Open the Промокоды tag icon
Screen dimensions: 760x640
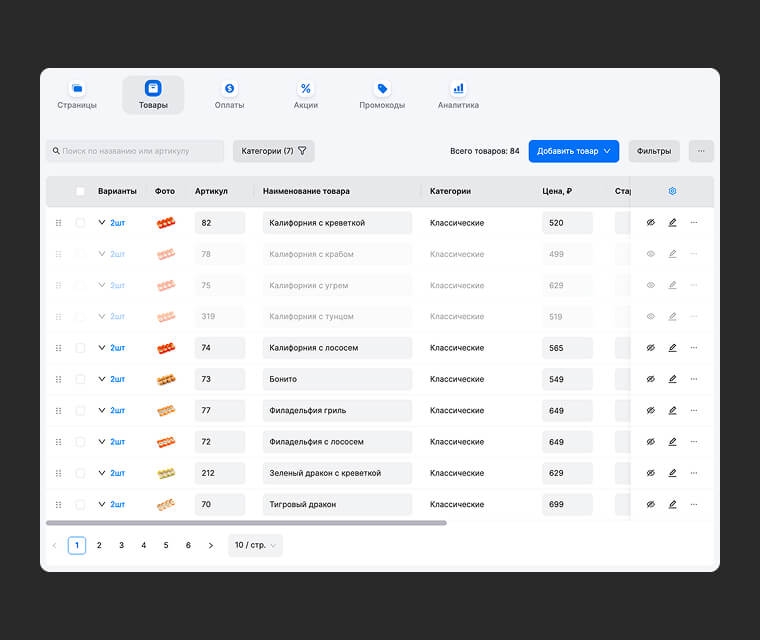pos(382,89)
